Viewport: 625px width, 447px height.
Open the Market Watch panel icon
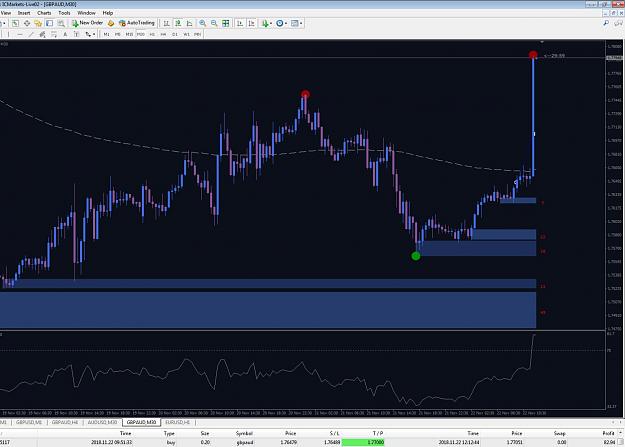(15, 24)
